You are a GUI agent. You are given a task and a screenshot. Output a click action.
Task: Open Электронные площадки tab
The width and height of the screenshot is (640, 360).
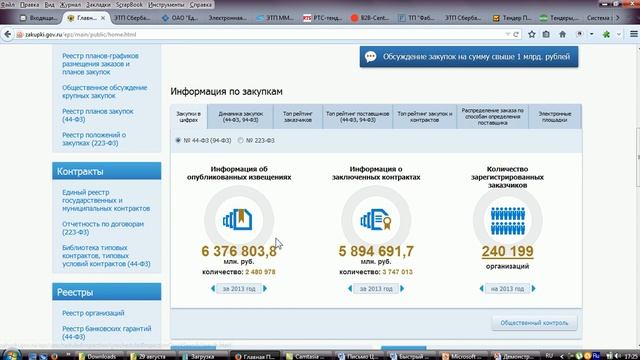click(555, 117)
